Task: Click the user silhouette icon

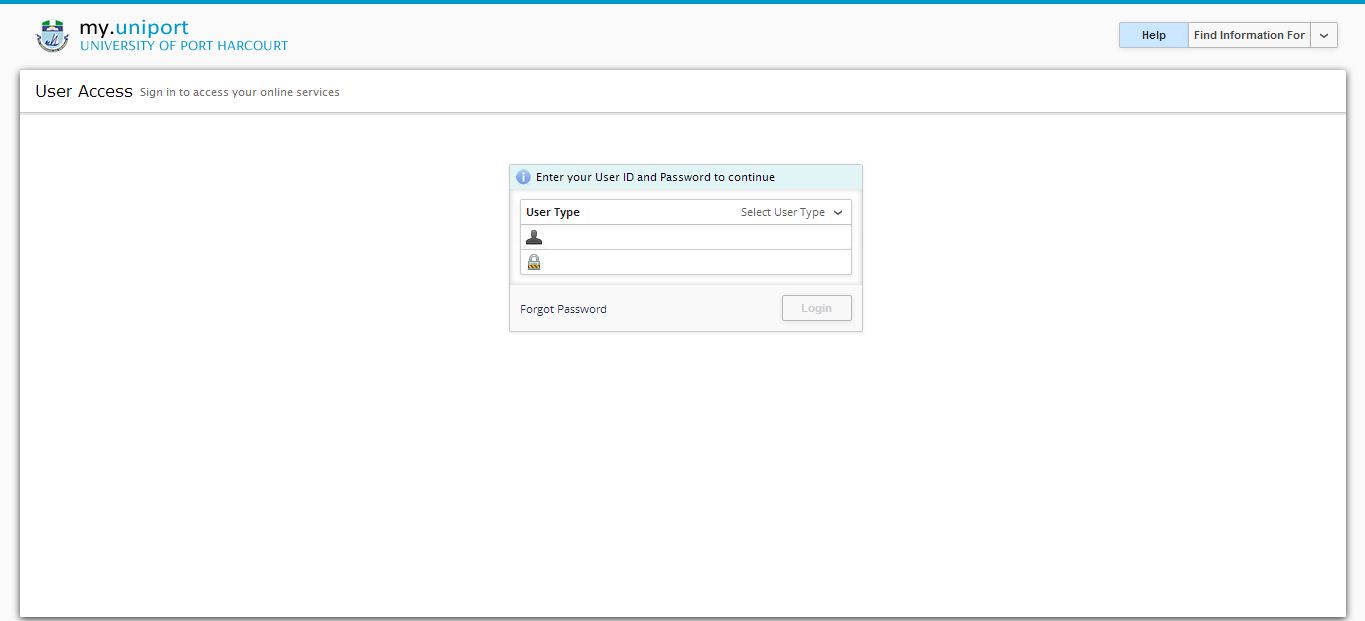Action: [x=534, y=237]
